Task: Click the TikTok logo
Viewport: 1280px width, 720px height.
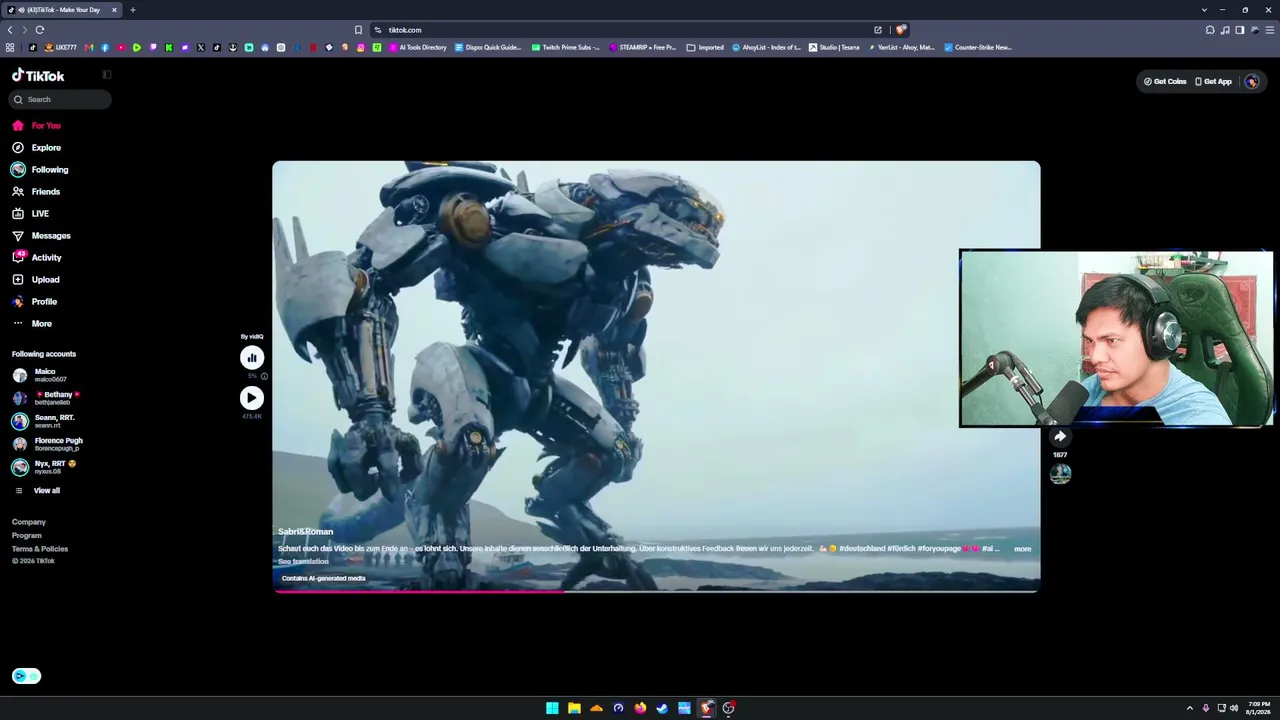Action: point(38,75)
